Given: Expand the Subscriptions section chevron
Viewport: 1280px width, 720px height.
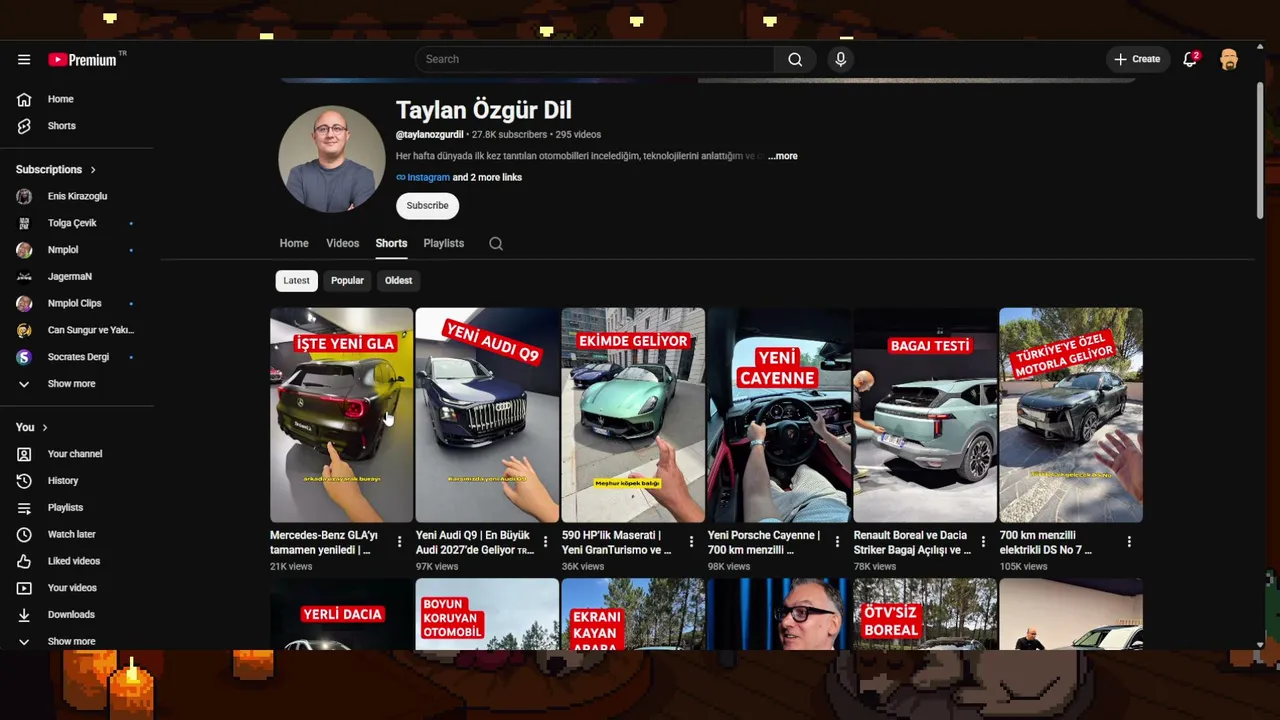Looking at the screenshot, I should pyautogui.click(x=93, y=170).
